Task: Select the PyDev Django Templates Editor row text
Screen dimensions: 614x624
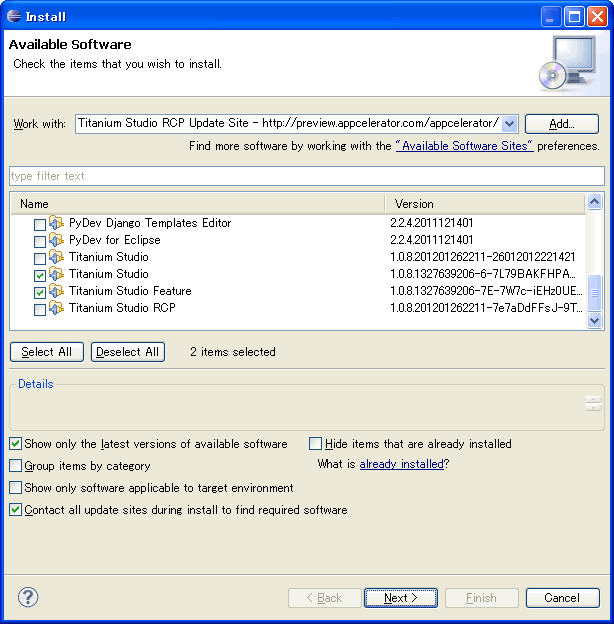Action: tap(150, 223)
